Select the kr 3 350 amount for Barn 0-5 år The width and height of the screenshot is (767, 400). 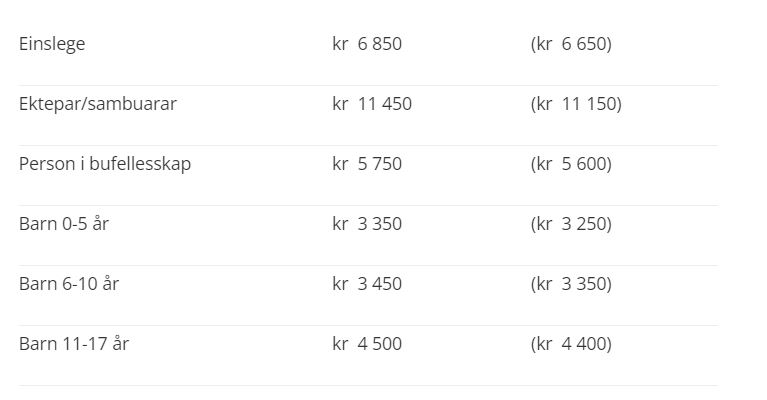coord(367,224)
